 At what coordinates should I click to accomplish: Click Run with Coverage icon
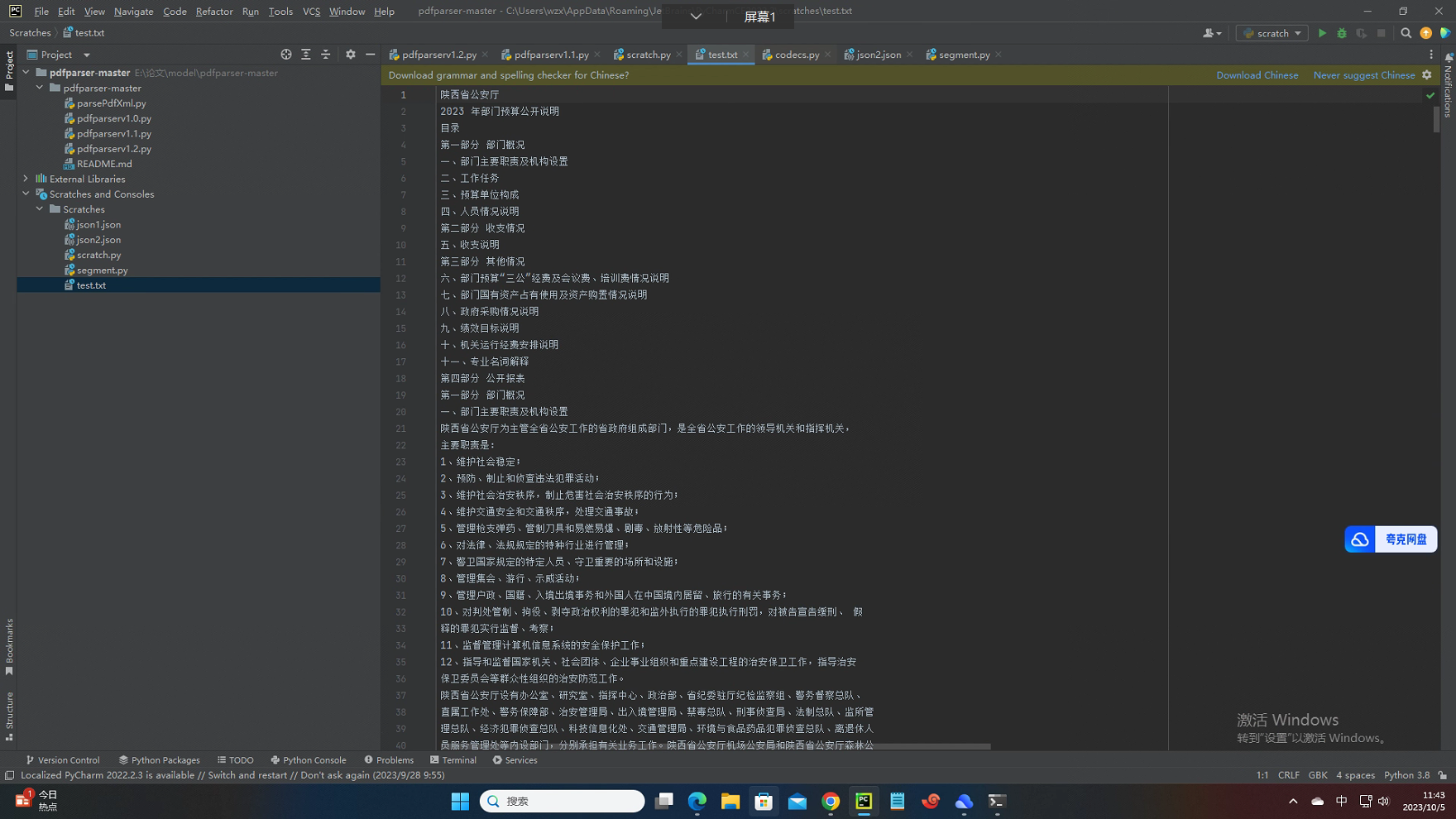tap(1362, 33)
